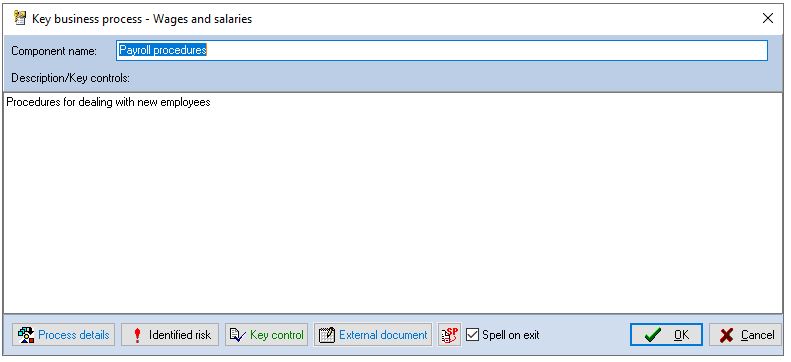The height and width of the screenshot is (362, 791).
Task: Click the text 'Procedures for dealing with new employees'
Action: tap(108, 102)
